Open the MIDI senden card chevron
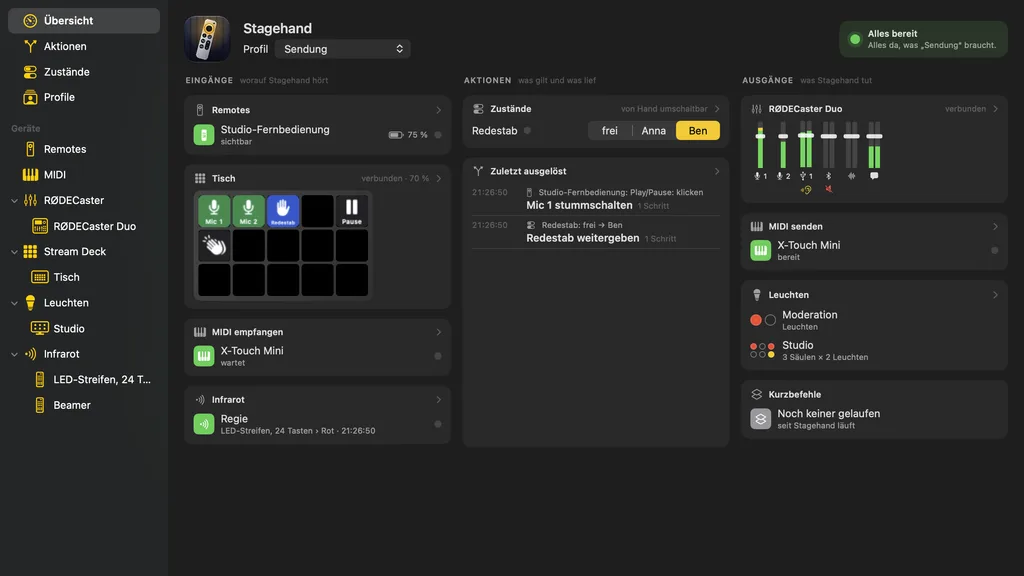Screen dimensions: 1024x576 pyautogui.click(x=995, y=227)
